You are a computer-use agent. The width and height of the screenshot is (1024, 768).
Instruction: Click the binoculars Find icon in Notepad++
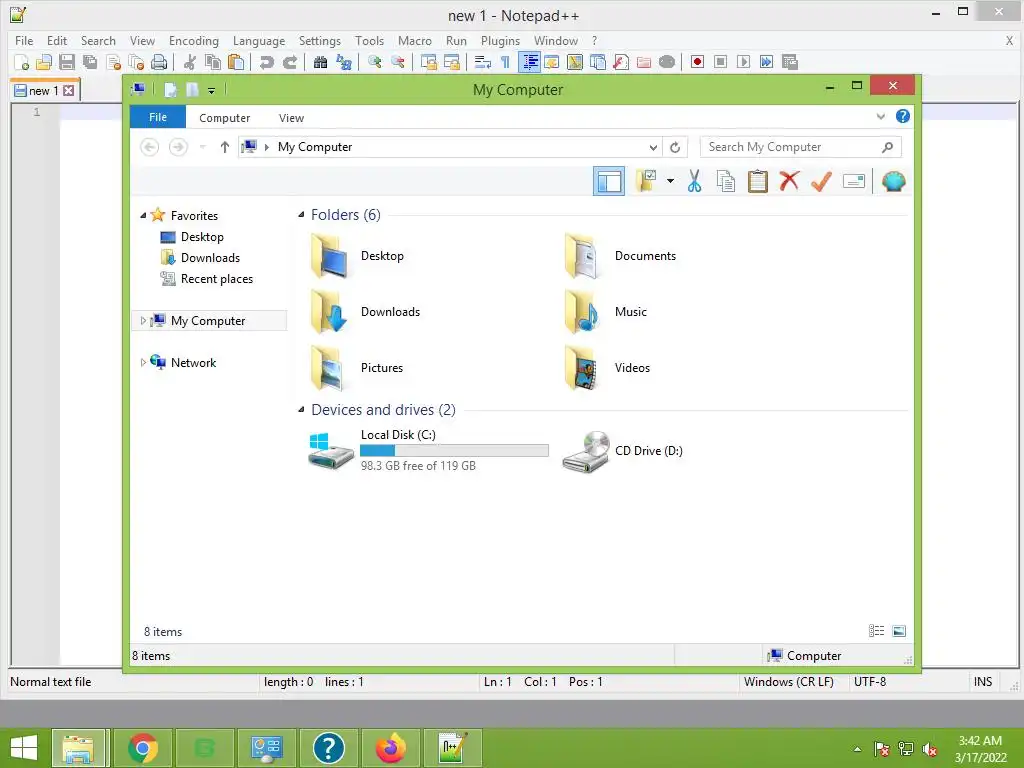point(321,62)
